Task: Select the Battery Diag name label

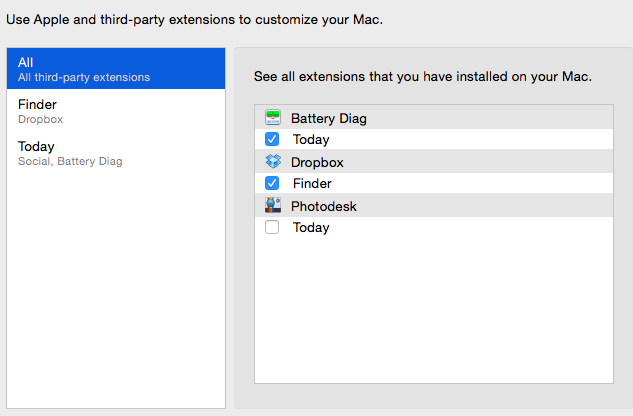Action: tap(329, 119)
